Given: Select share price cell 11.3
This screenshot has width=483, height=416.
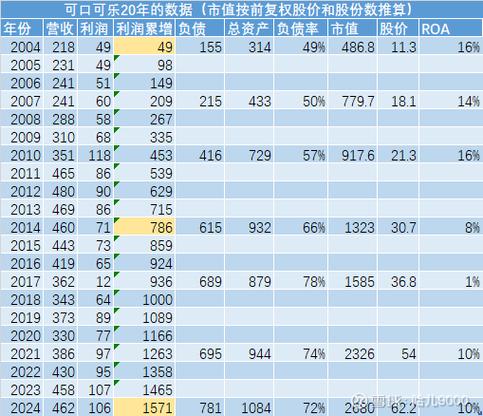Looking at the screenshot, I should click(398, 46).
